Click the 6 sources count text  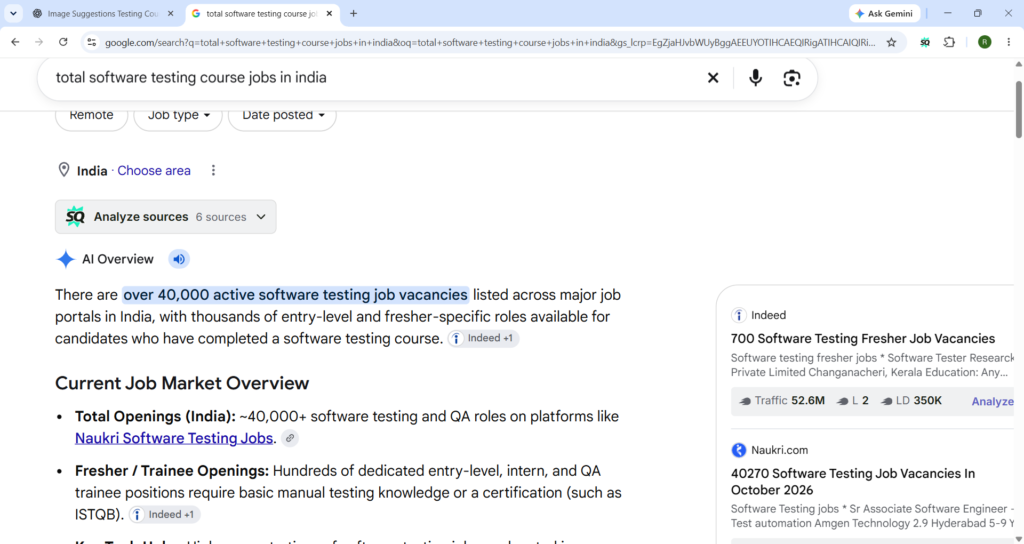[x=221, y=217]
